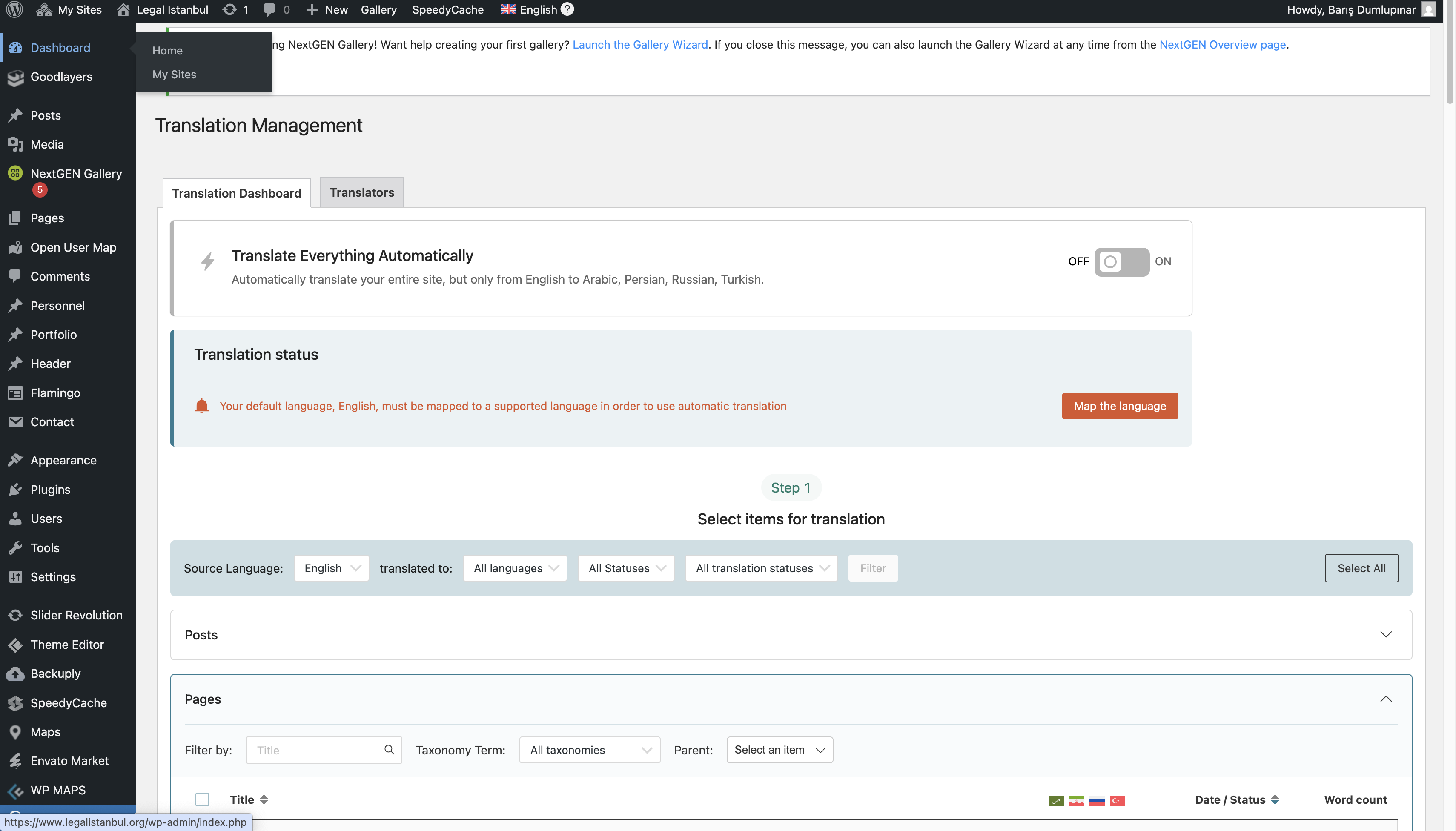Open the comments bubble icon
This screenshot has height=831, width=1456.
coord(269,10)
